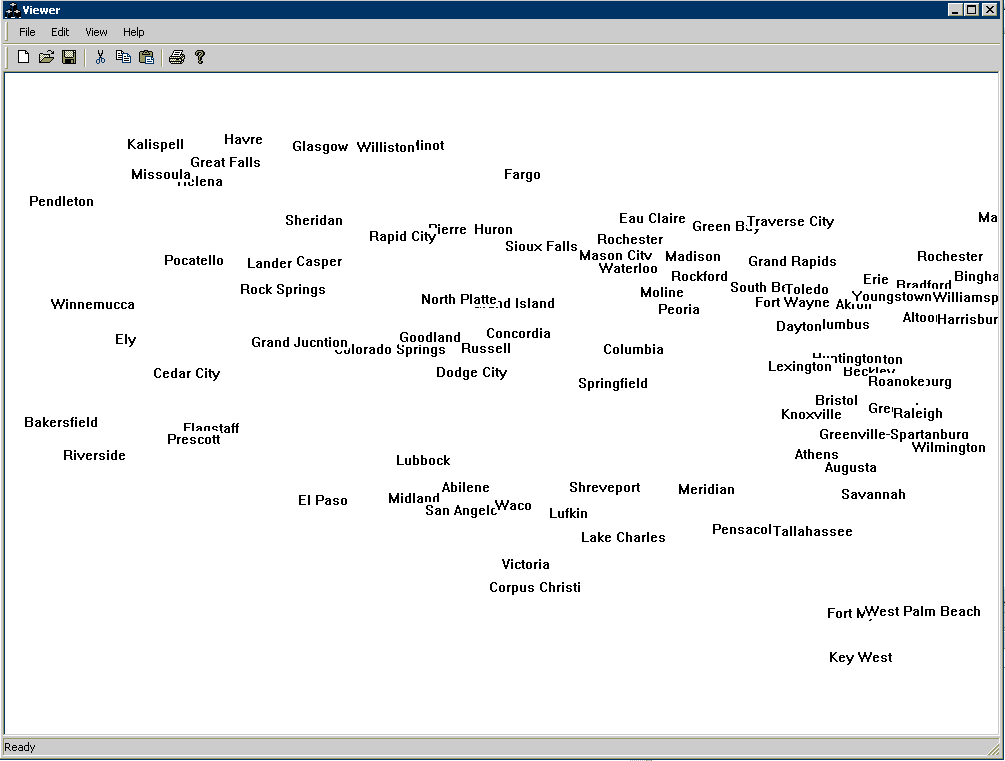This screenshot has height=761, width=1005.
Task: Click the Ready status bar area
Action: point(19,747)
